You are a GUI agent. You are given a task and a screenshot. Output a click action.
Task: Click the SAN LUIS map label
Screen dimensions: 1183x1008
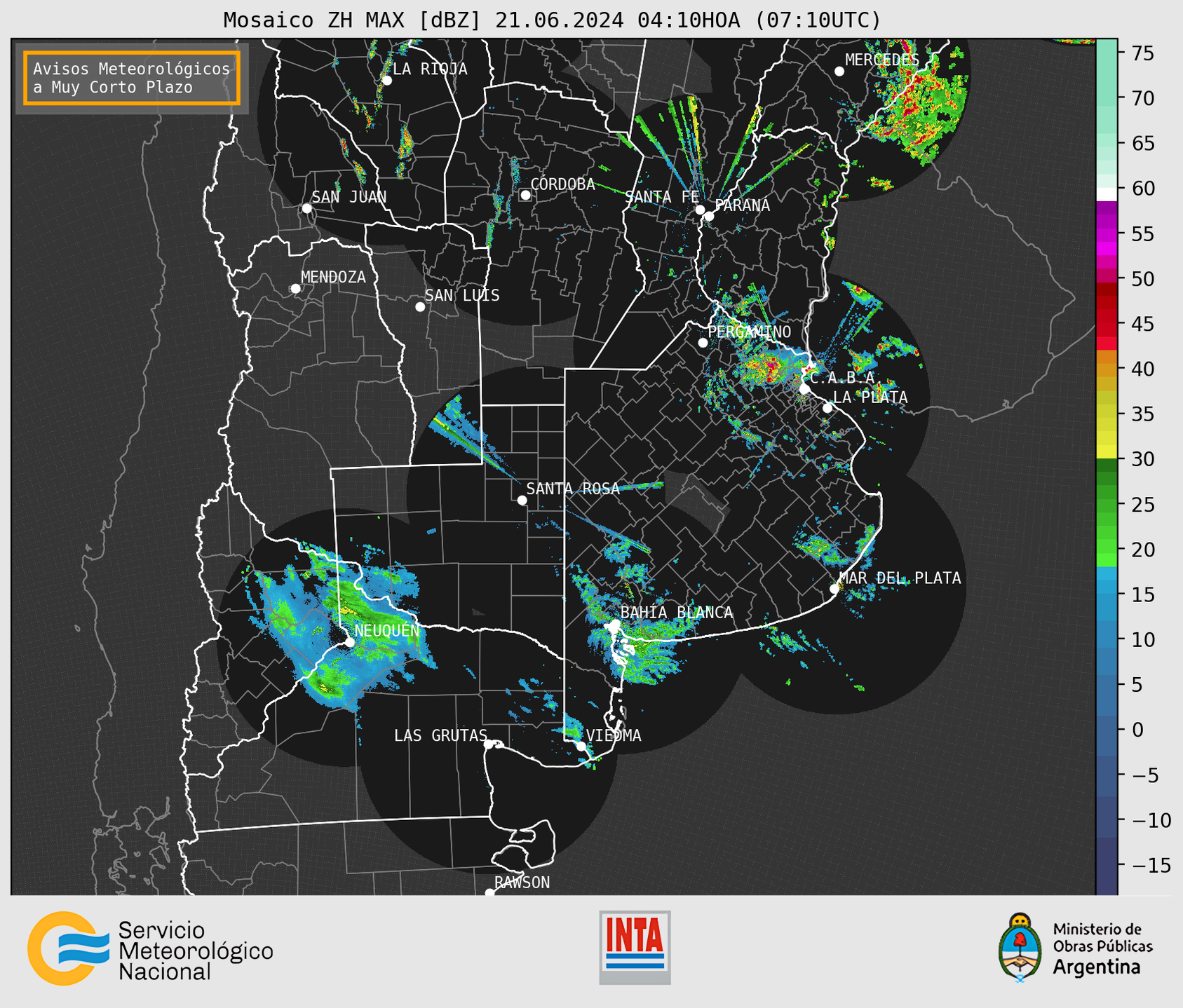[x=463, y=295]
